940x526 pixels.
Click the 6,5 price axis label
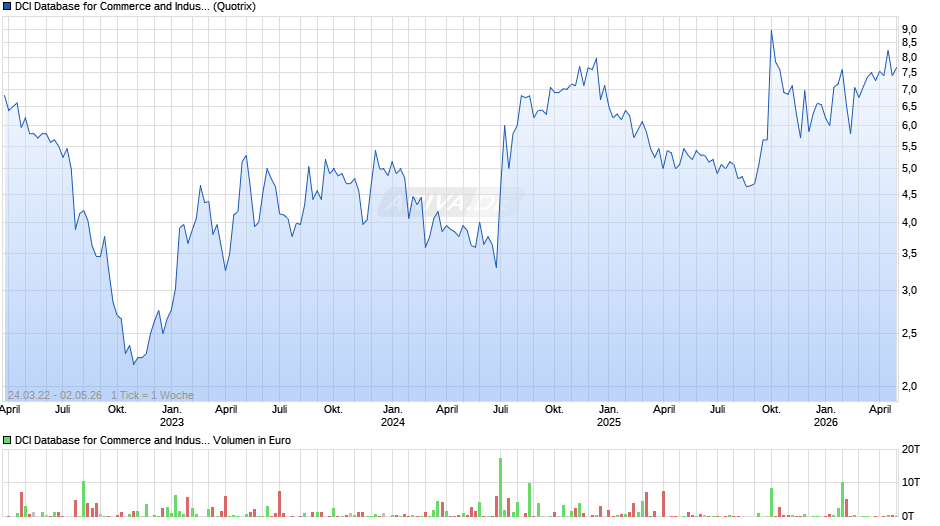(909, 107)
